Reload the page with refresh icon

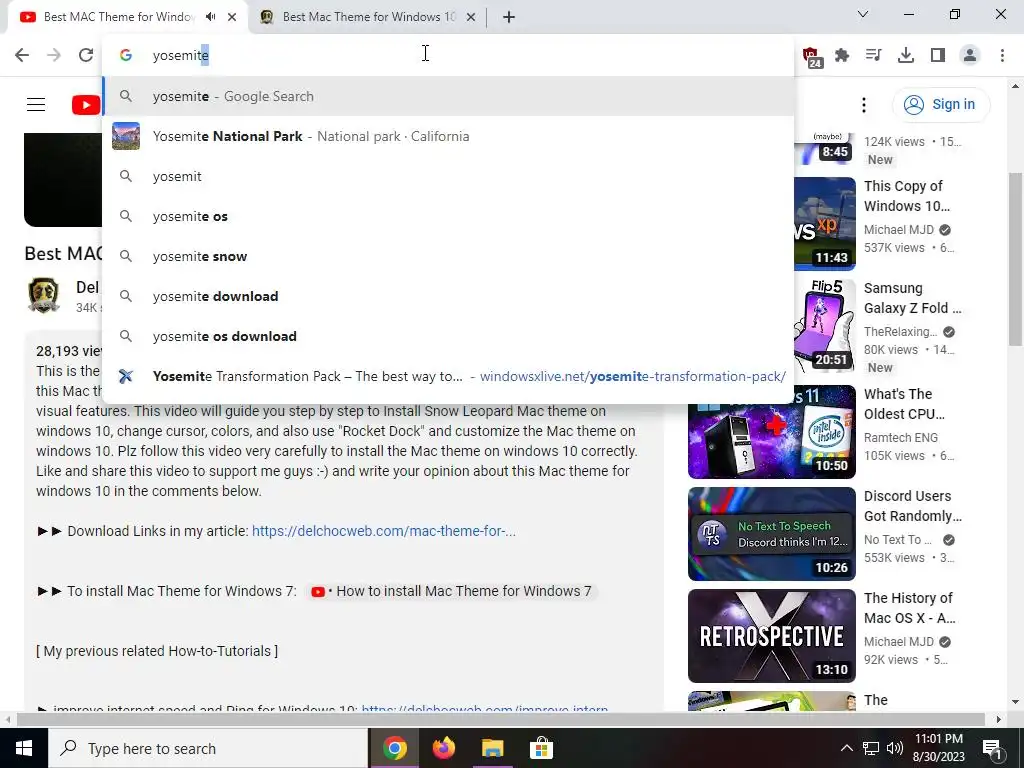pyautogui.click(x=86, y=55)
